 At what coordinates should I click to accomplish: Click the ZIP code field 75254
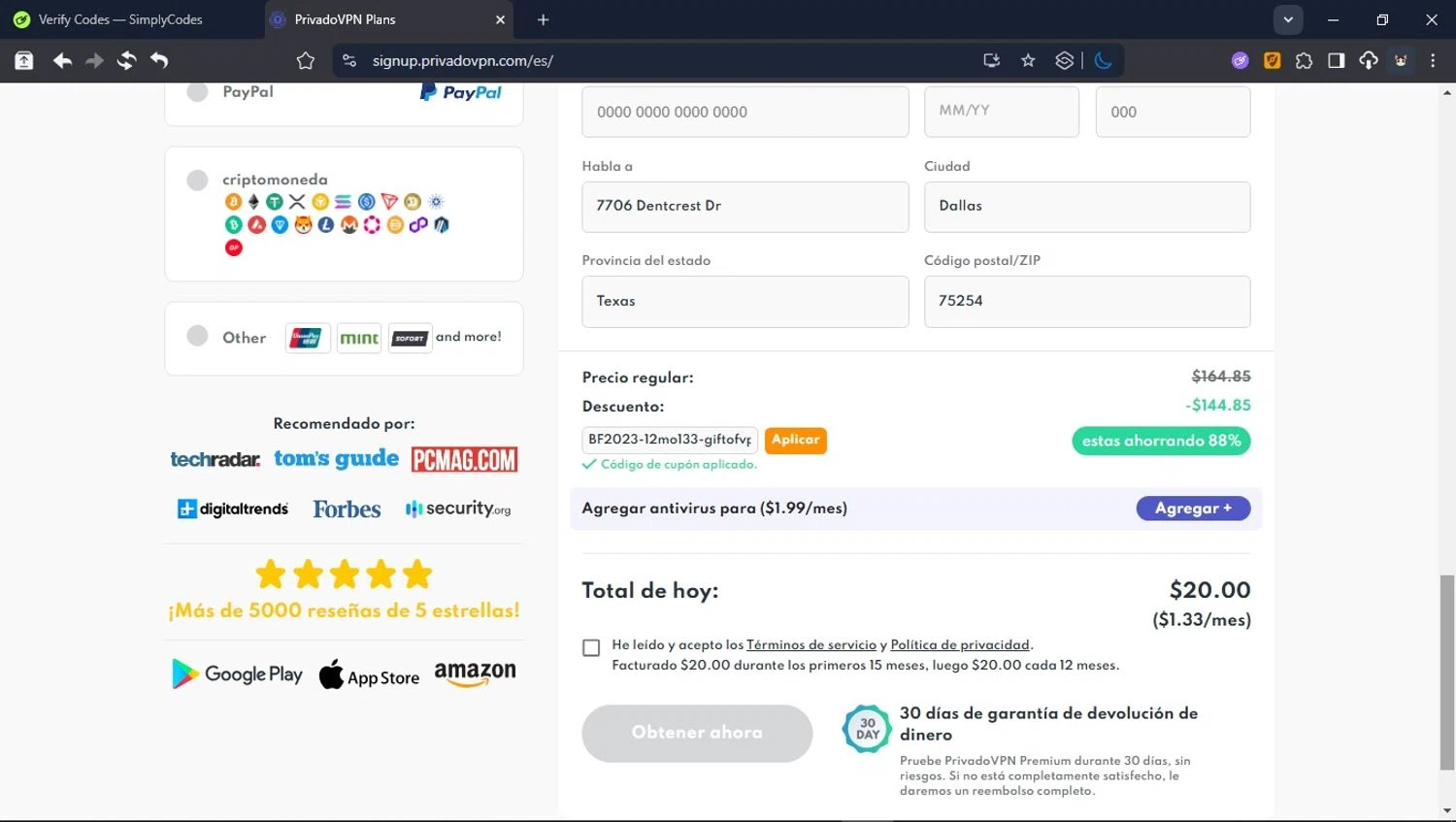pyautogui.click(x=1087, y=302)
